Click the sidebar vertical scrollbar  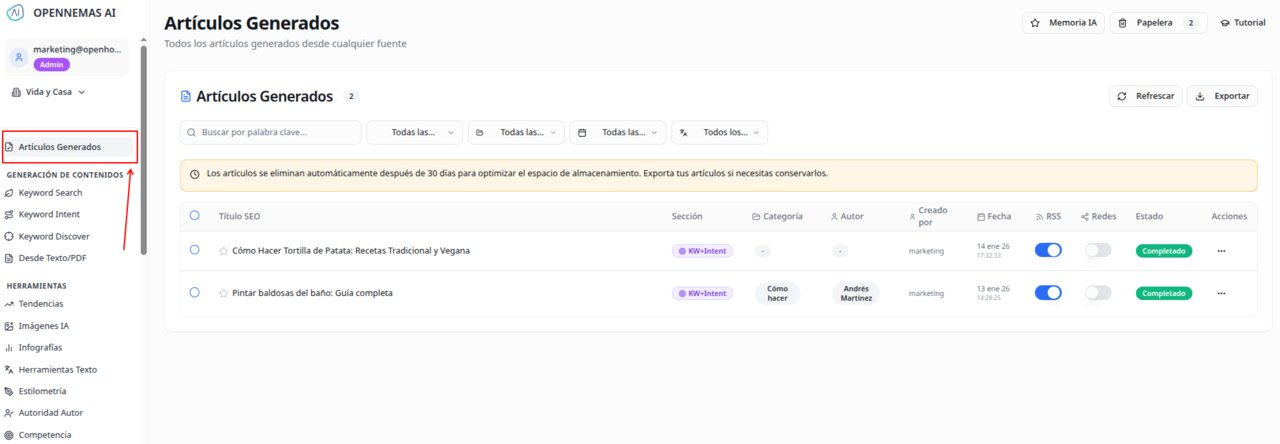pyautogui.click(x=144, y=150)
